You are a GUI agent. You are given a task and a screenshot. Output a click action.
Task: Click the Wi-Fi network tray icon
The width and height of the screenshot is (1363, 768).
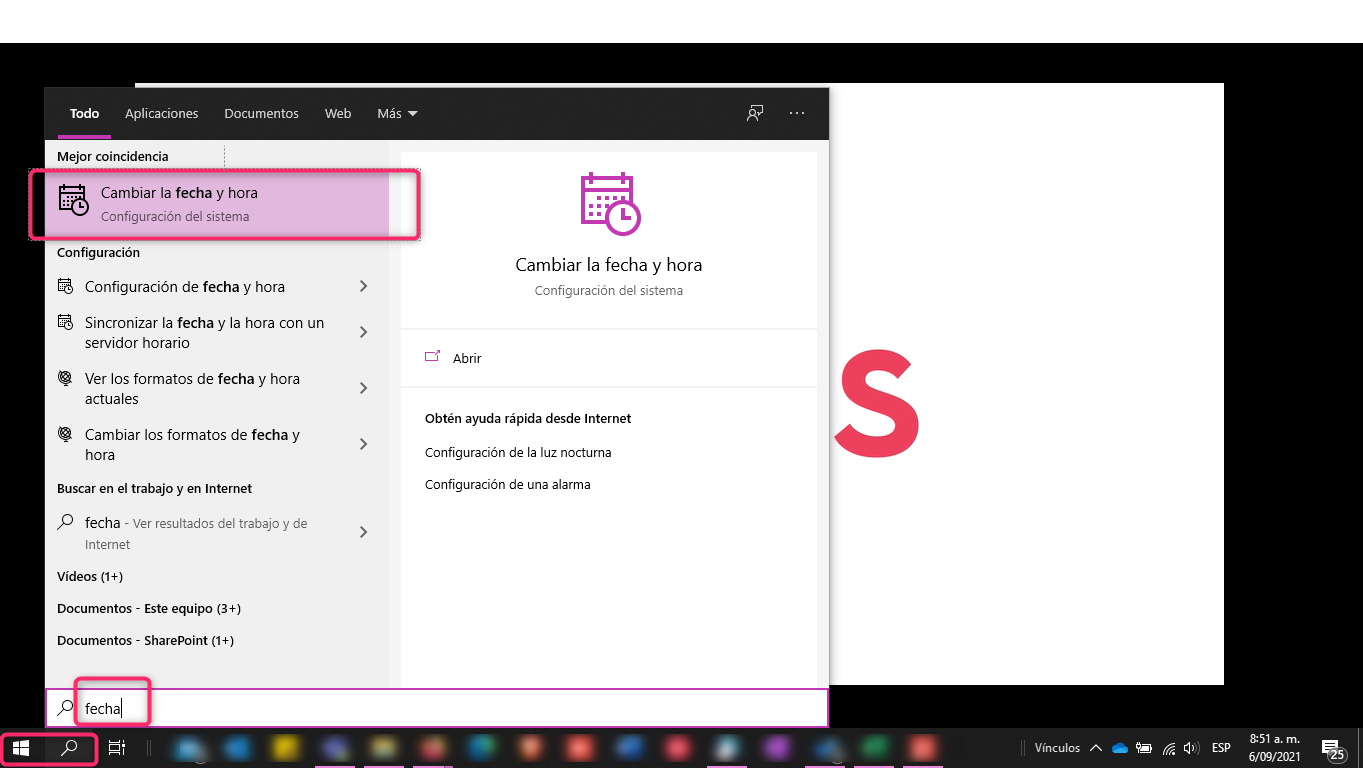[x=1168, y=748]
